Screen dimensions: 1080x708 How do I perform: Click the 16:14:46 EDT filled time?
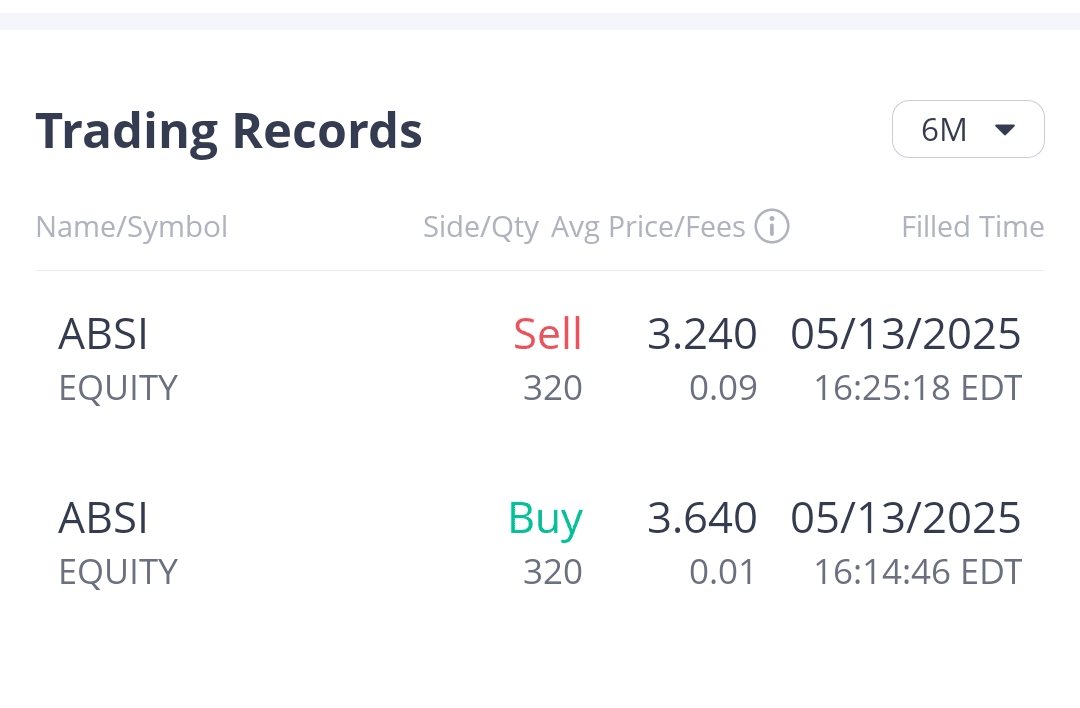917,572
